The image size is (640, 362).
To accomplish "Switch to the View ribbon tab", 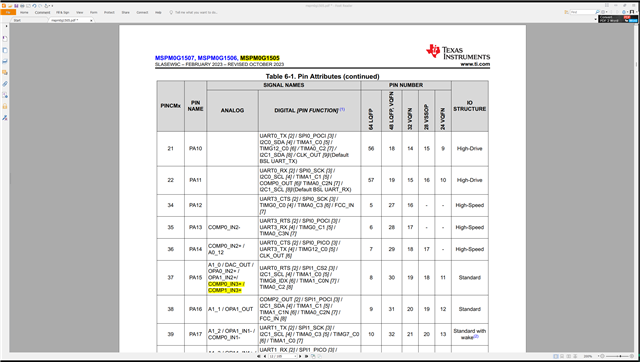I will [x=80, y=12].
